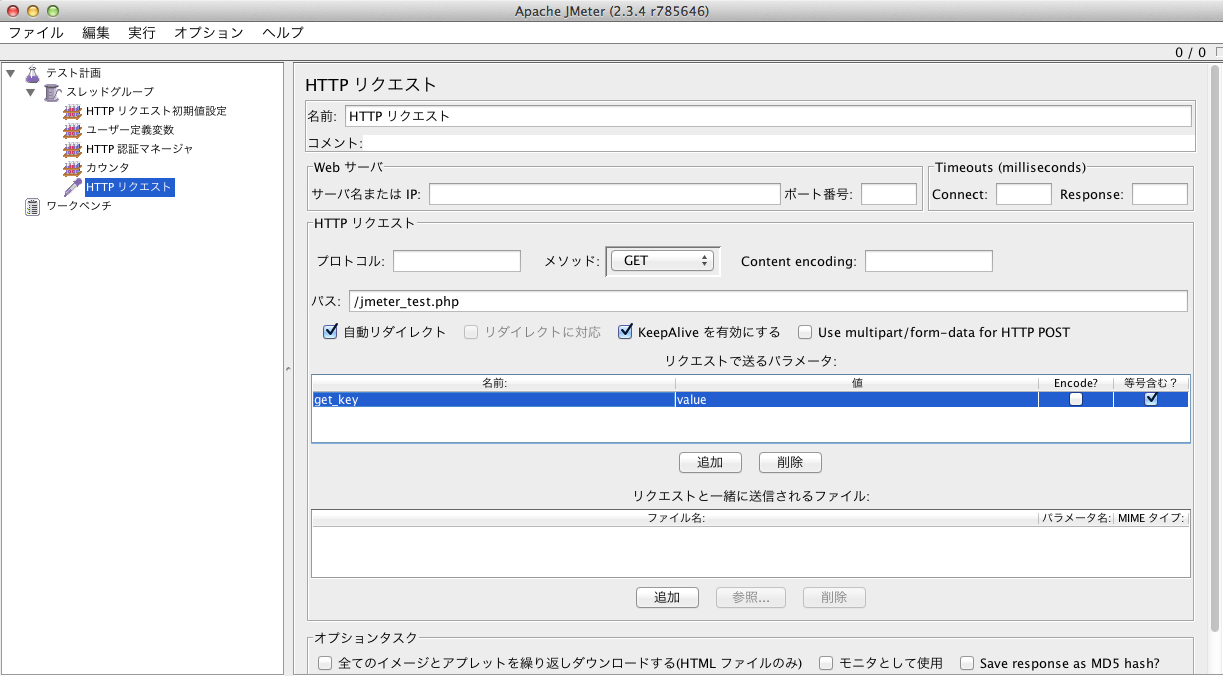This screenshot has height=676, width=1223.
Task: Check the Encode? box for get_key
Action: pos(1076,399)
